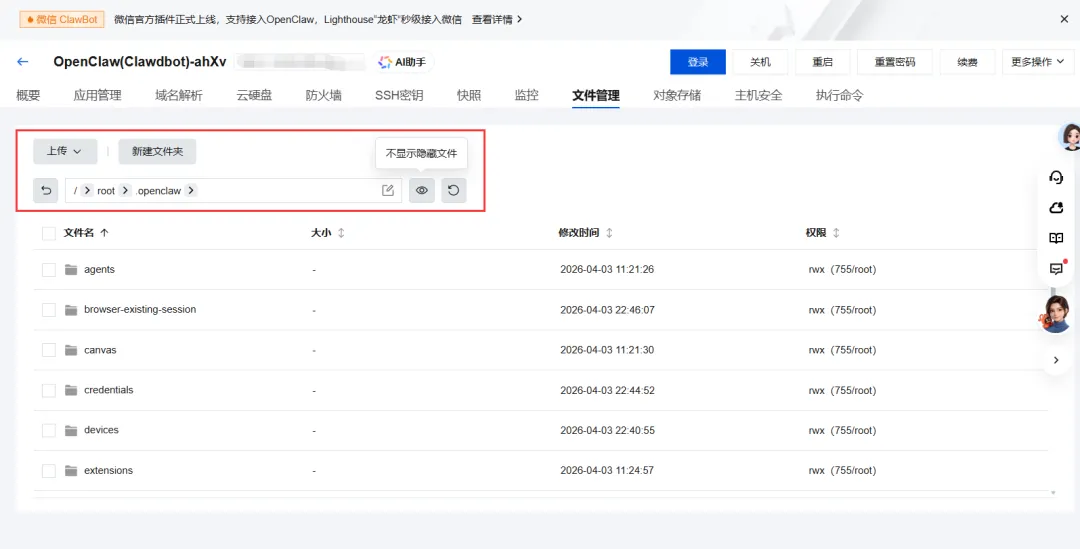Check the devices row checkbox
The image size is (1080, 549).
point(49,431)
